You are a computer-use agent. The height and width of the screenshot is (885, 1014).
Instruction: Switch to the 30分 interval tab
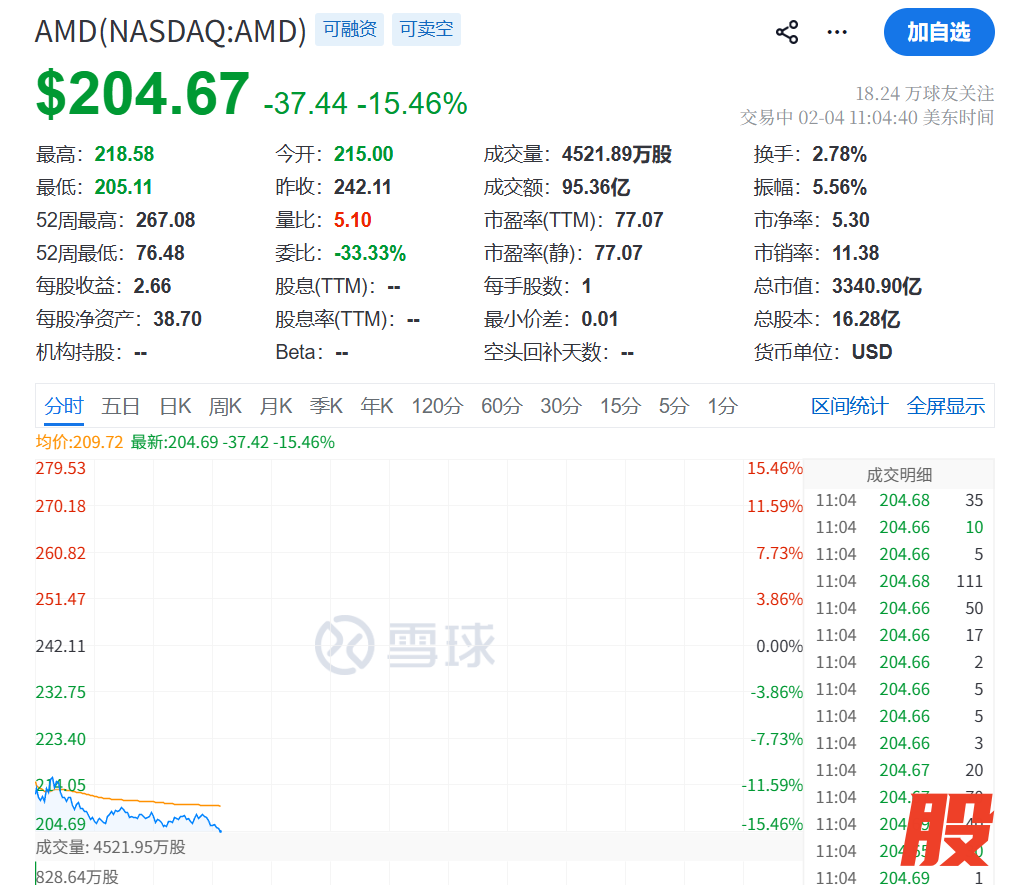pos(561,406)
